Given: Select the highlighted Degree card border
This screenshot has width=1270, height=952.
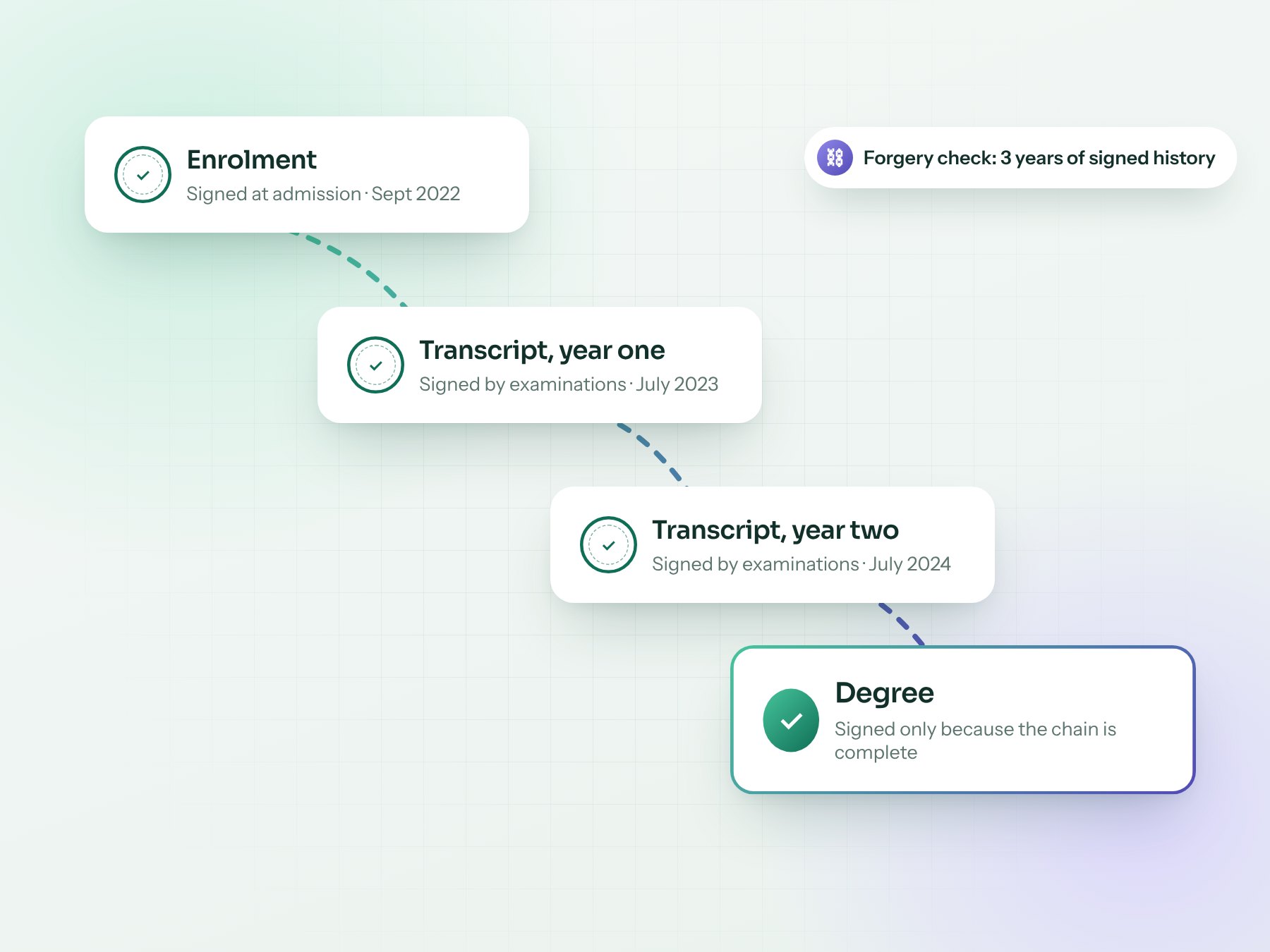Looking at the screenshot, I should pos(963,719).
